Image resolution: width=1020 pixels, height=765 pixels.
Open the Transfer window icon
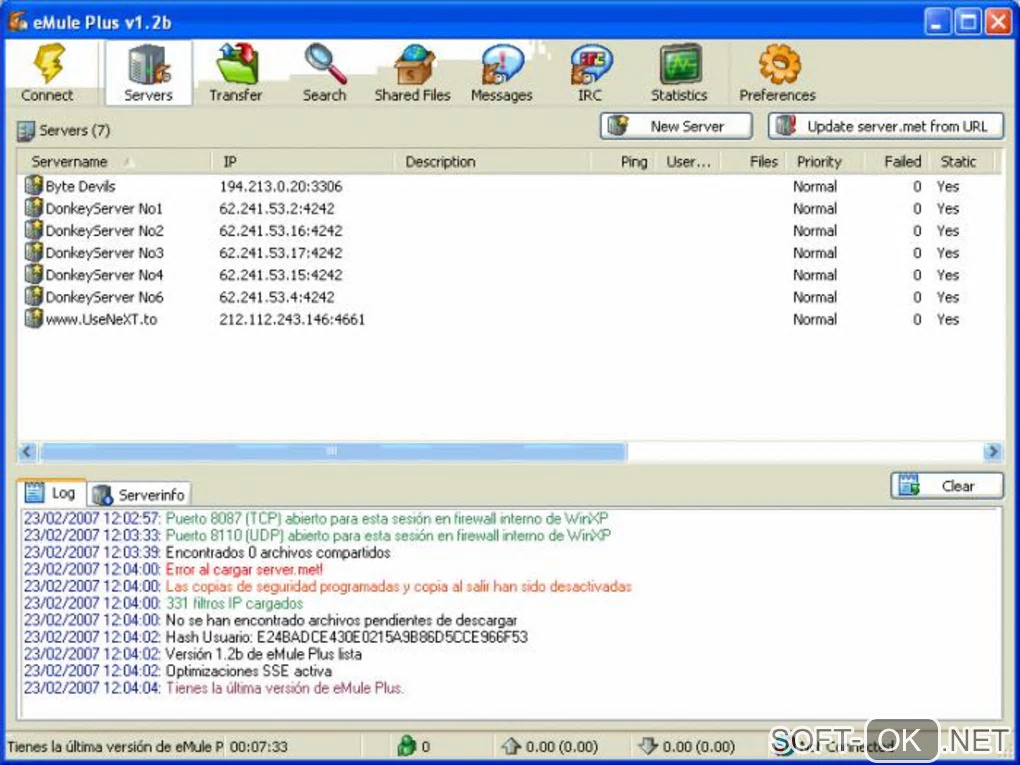pyautogui.click(x=237, y=64)
